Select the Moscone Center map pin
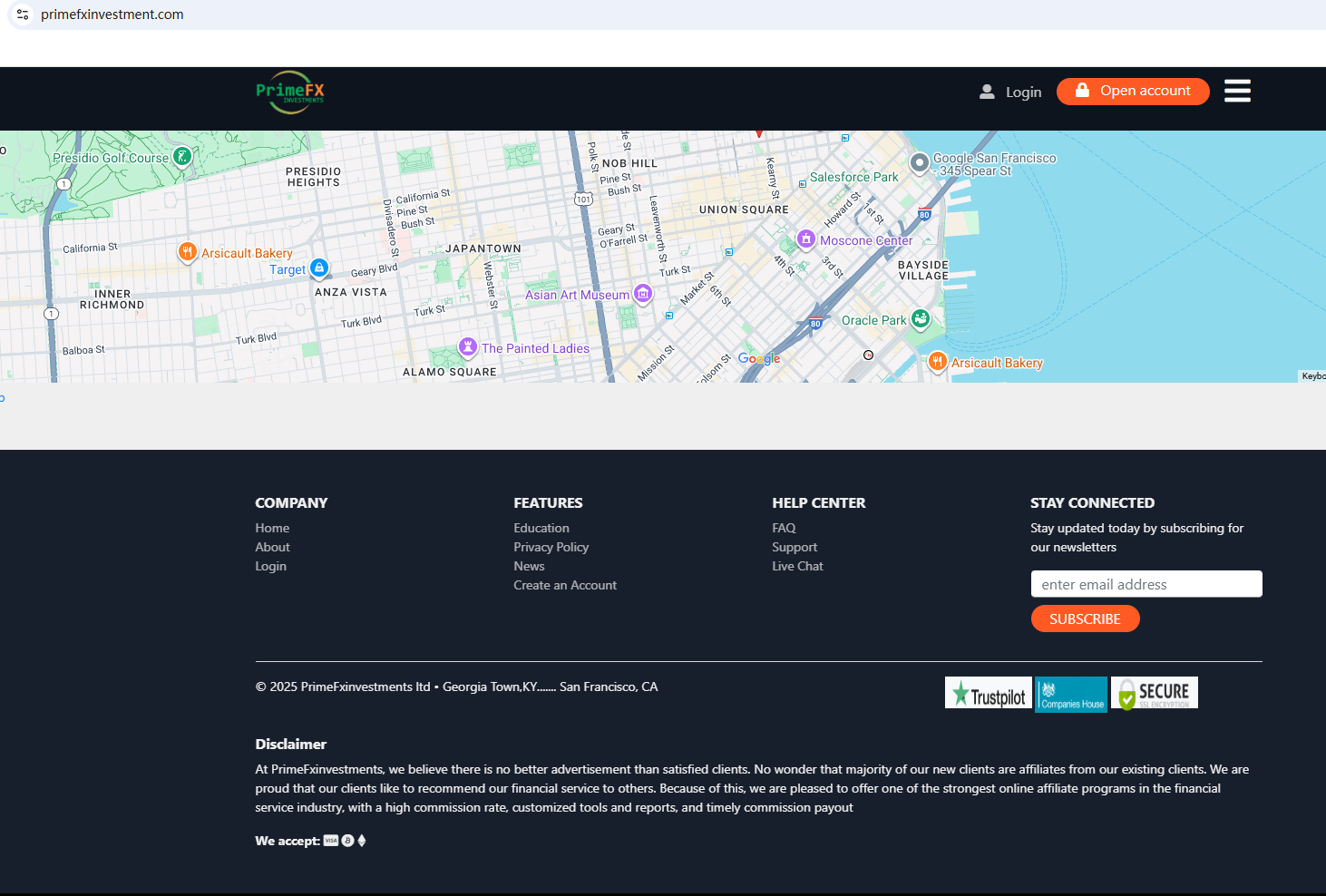Image resolution: width=1326 pixels, height=896 pixels. click(805, 239)
